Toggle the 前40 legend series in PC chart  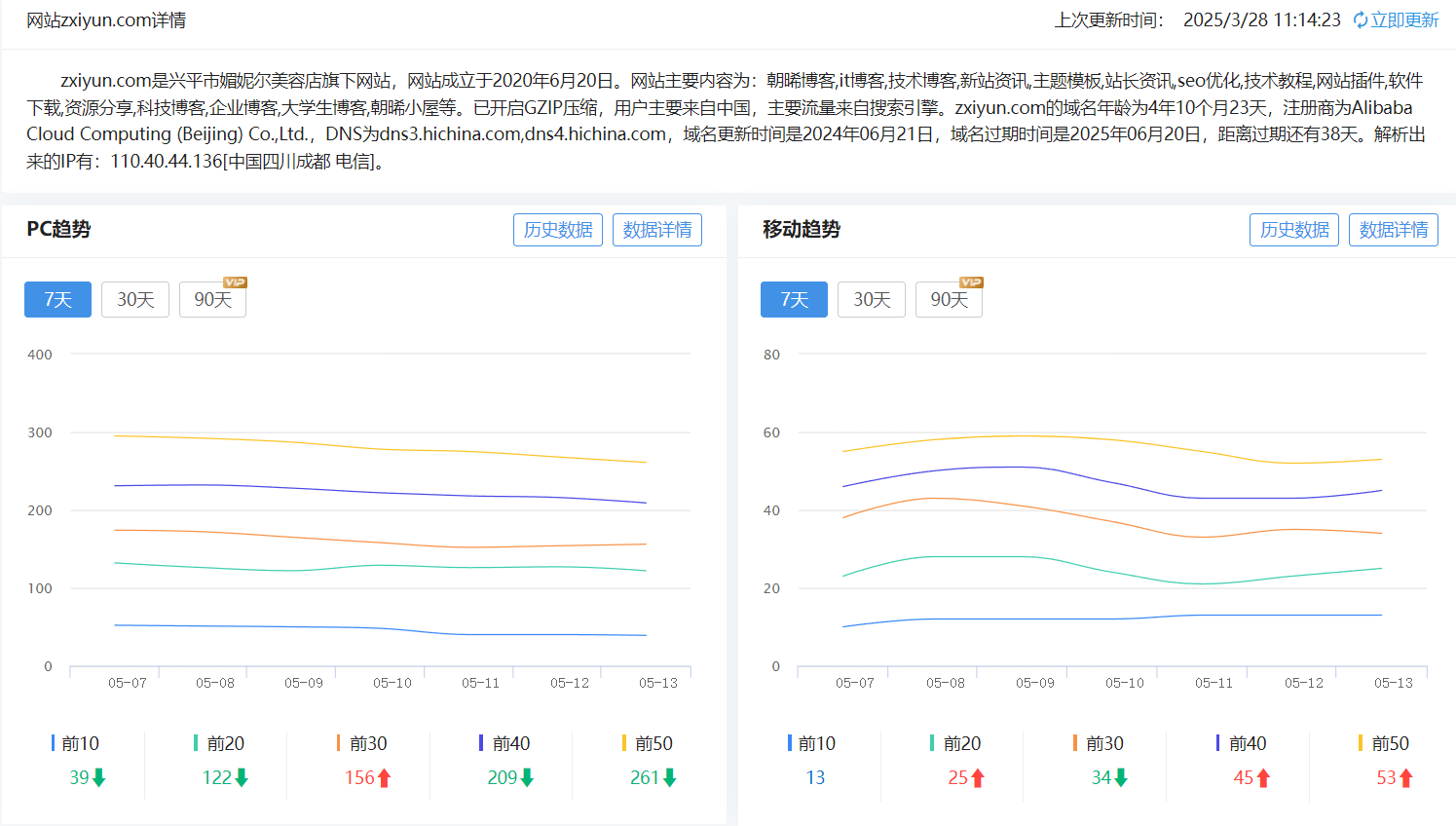tap(505, 743)
